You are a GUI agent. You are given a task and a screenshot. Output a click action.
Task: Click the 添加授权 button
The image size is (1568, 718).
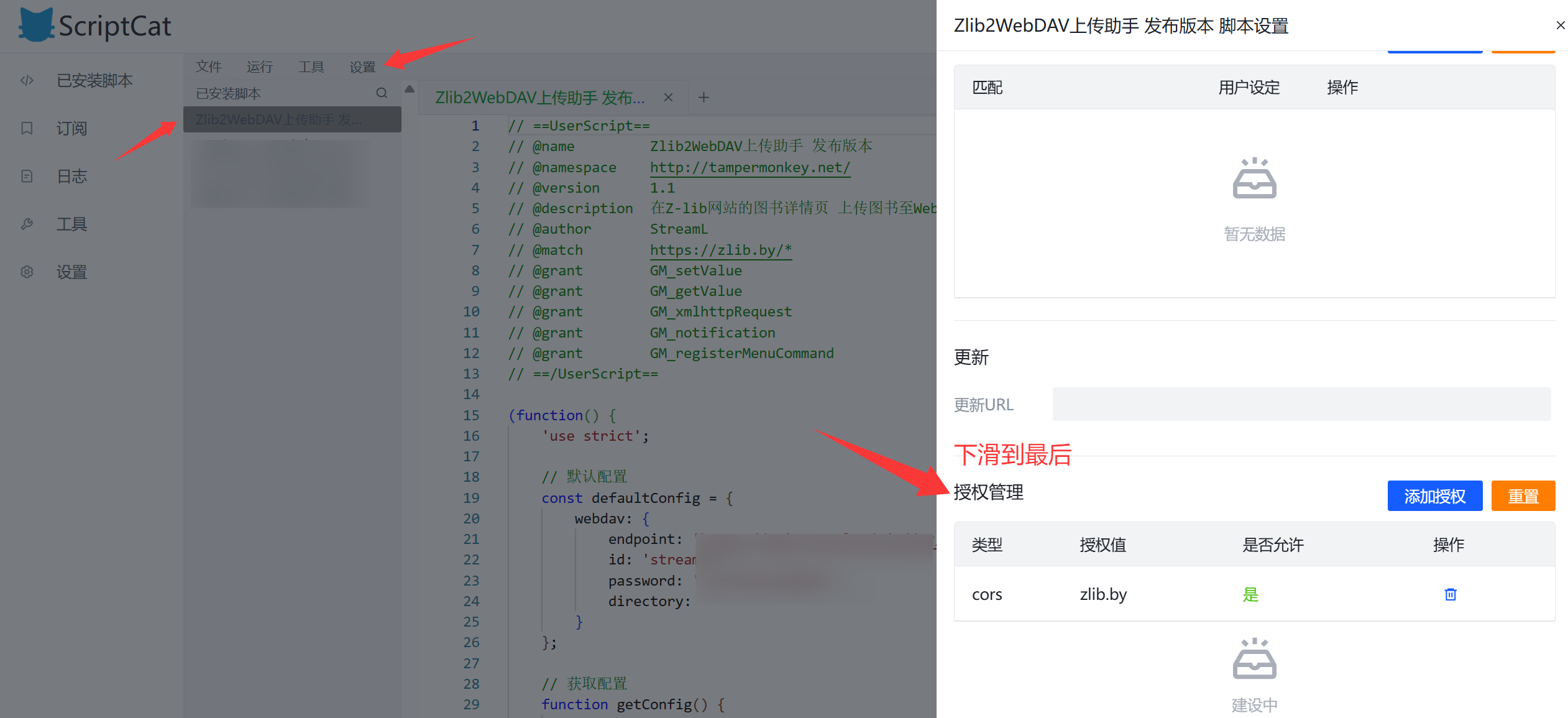(x=1434, y=496)
